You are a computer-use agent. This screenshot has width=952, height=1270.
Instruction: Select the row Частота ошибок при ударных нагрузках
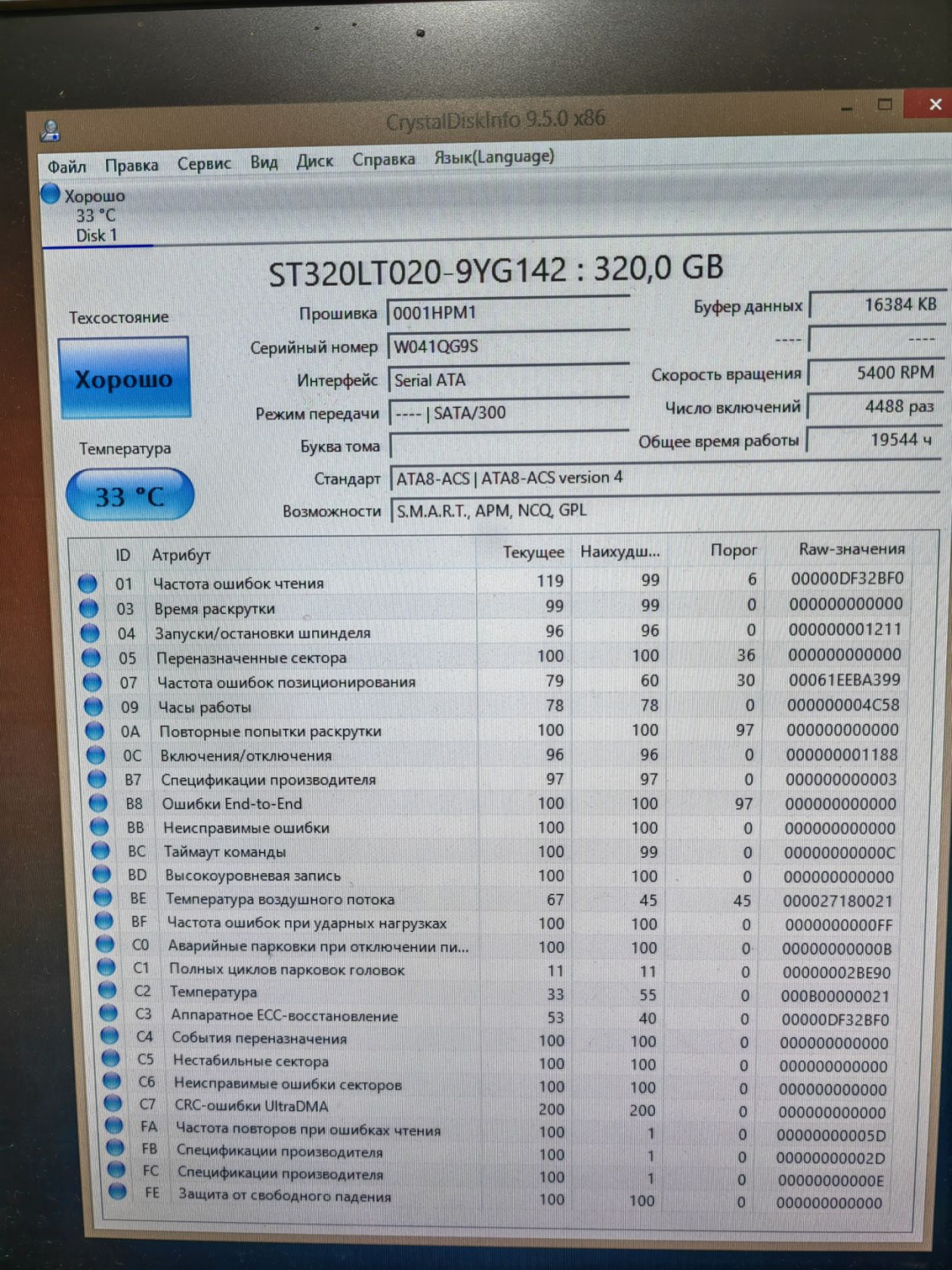pos(496,924)
